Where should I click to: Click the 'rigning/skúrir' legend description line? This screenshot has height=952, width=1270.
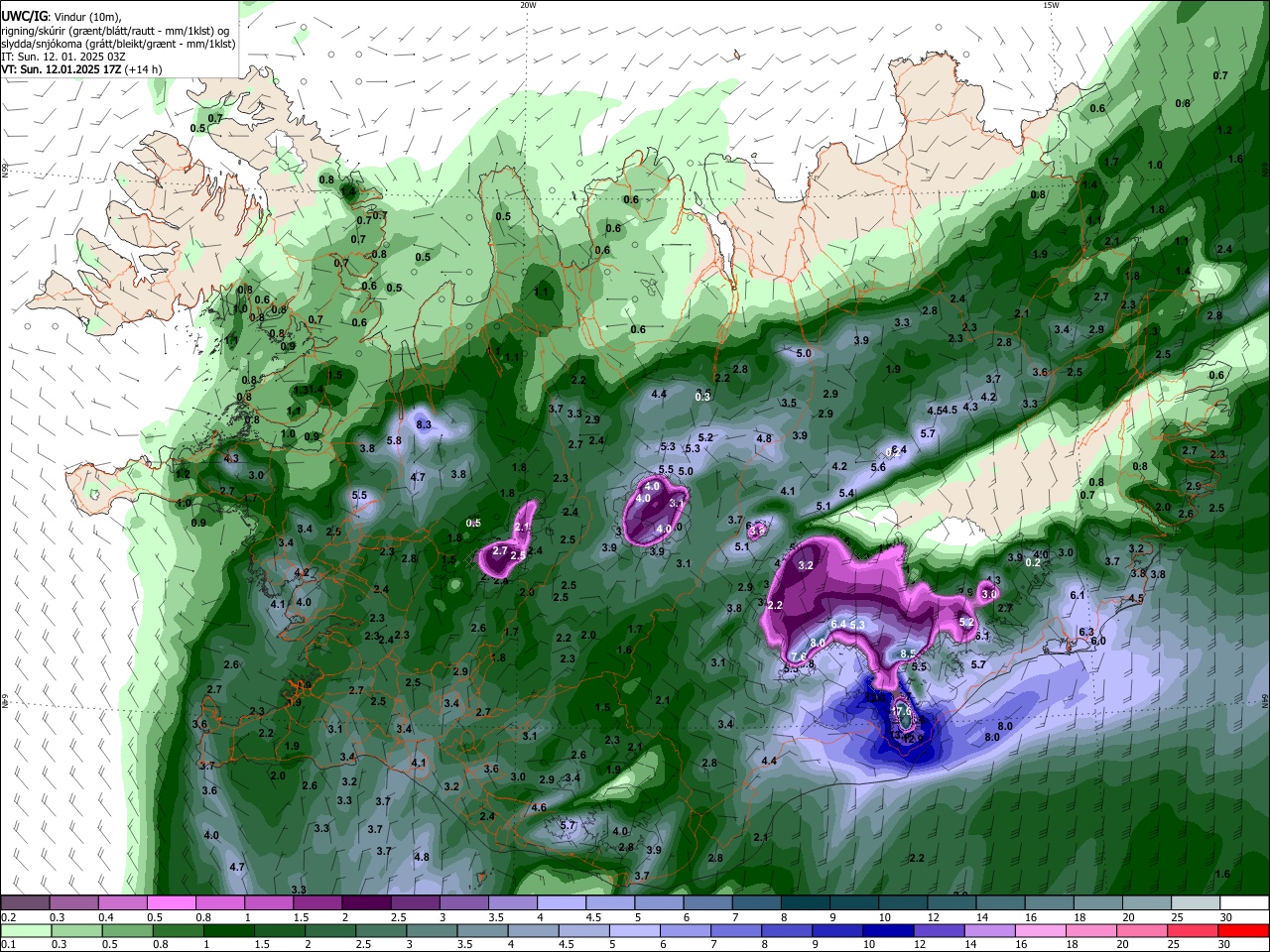(115, 31)
